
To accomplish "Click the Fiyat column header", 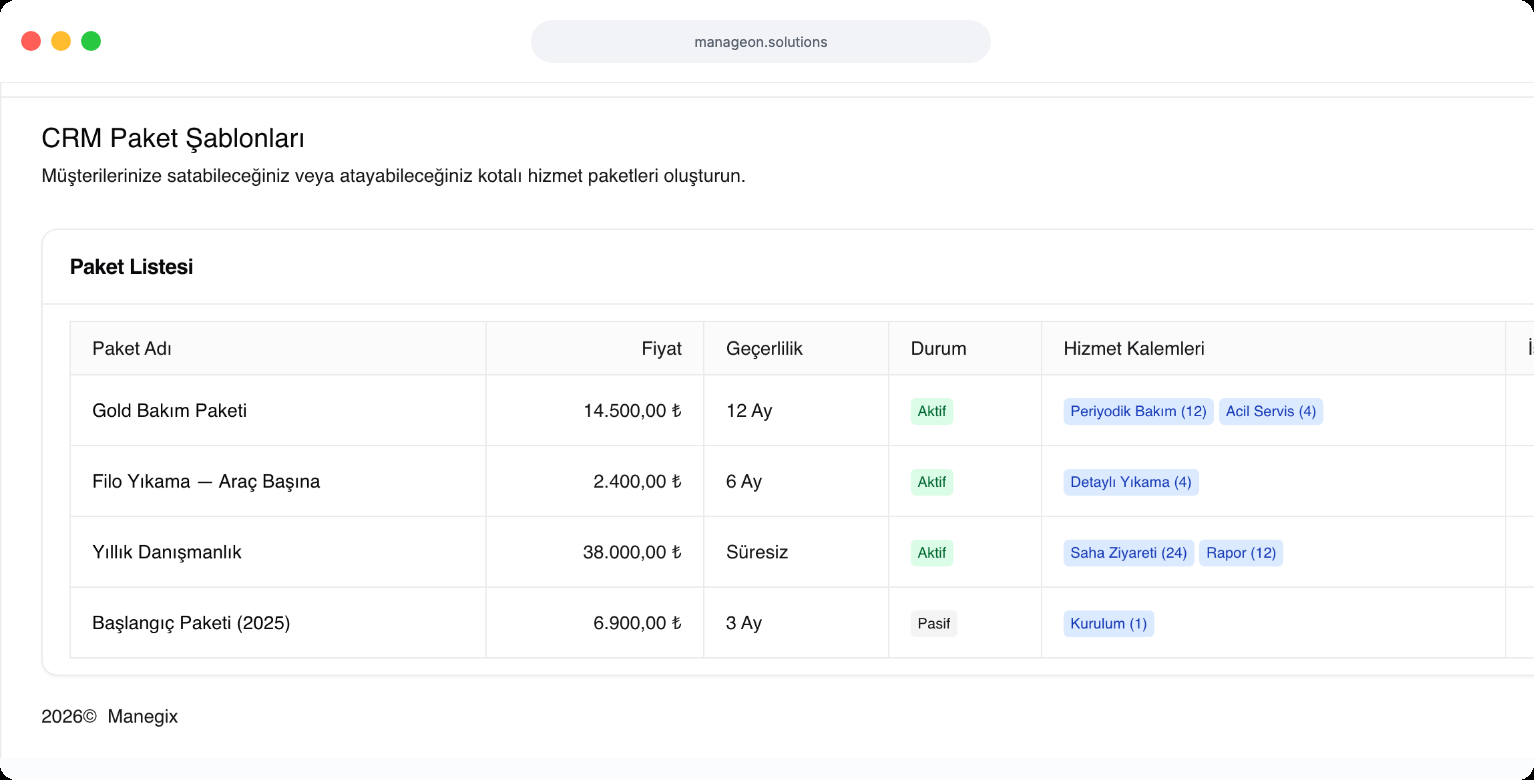I will click(x=595, y=349).
